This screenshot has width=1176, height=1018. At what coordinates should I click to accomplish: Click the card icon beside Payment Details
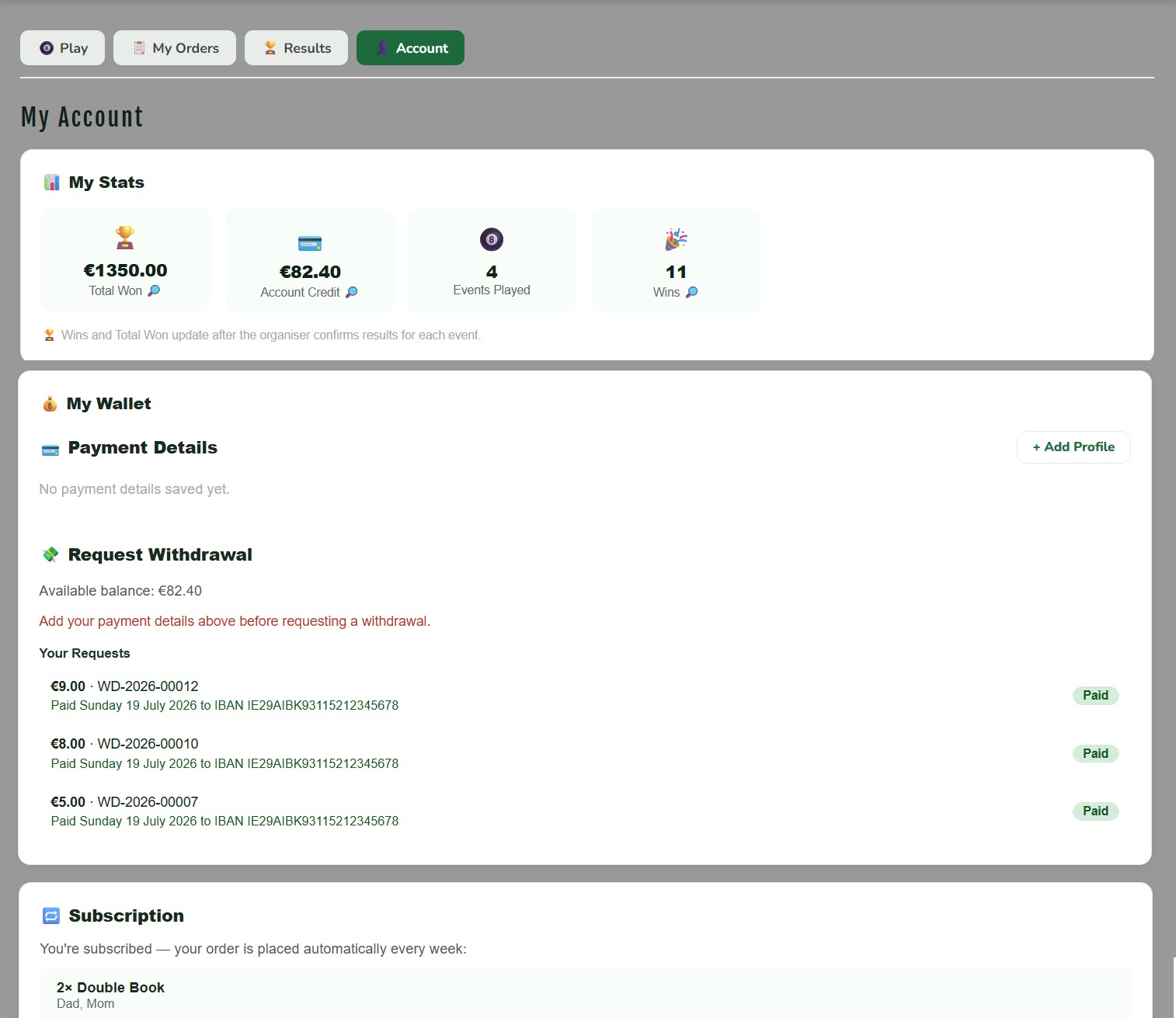(x=50, y=449)
